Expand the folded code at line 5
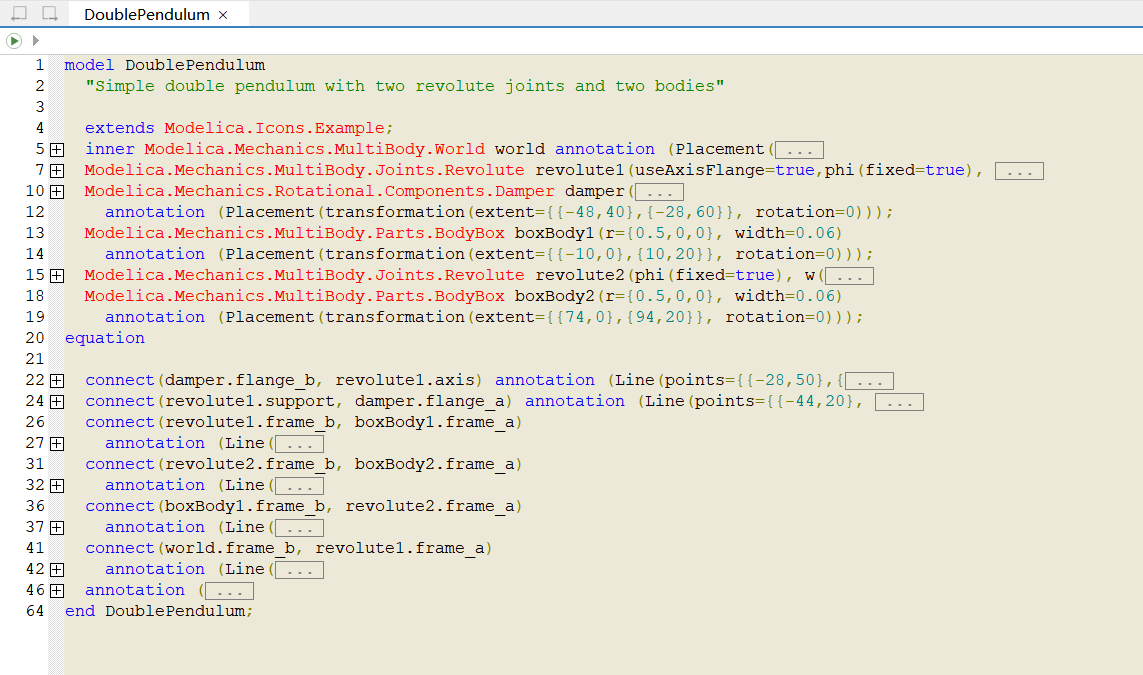 point(57,149)
